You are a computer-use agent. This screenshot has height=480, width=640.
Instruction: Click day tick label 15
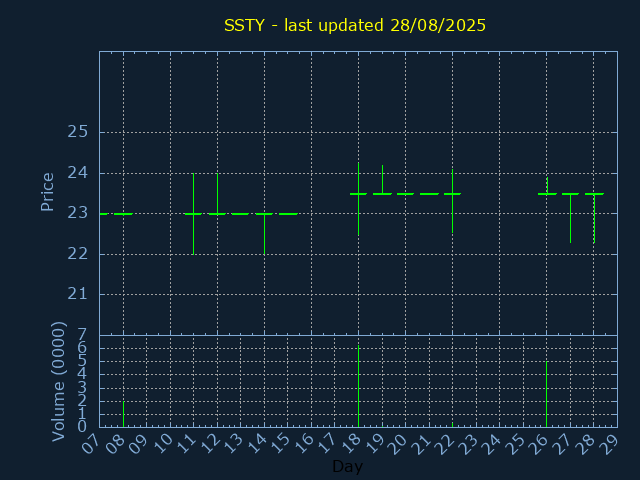coord(280,443)
